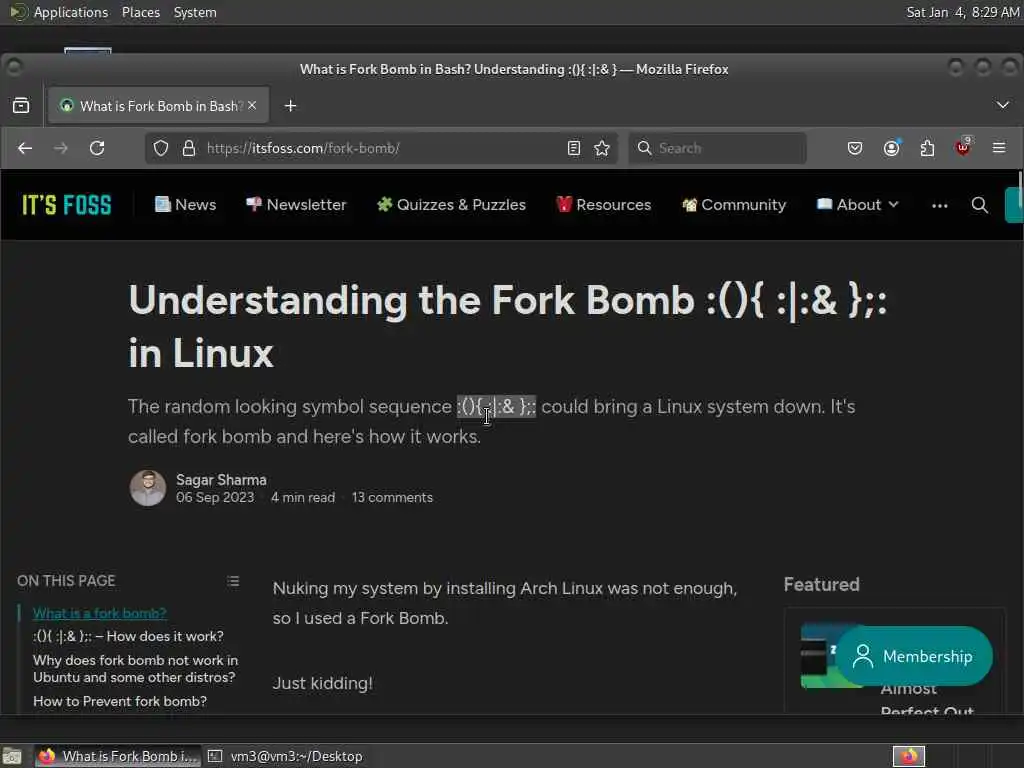Open the Pocket save icon
This screenshot has width=1024, height=768.
855,148
